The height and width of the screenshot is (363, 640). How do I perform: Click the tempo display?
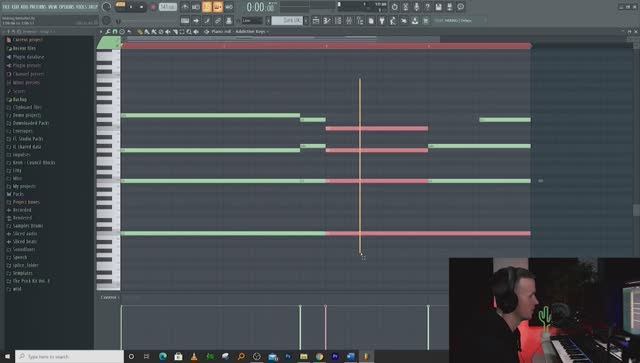coord(168,7)
